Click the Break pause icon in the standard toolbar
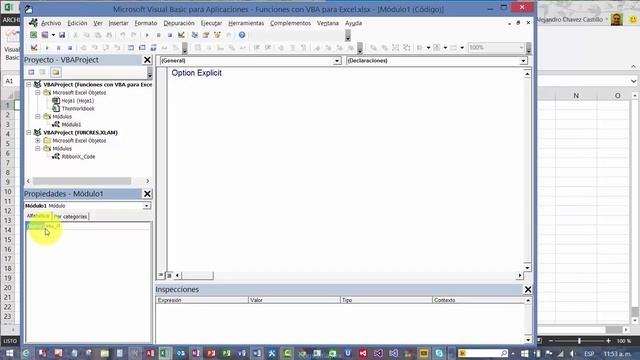 coord(158,35)
